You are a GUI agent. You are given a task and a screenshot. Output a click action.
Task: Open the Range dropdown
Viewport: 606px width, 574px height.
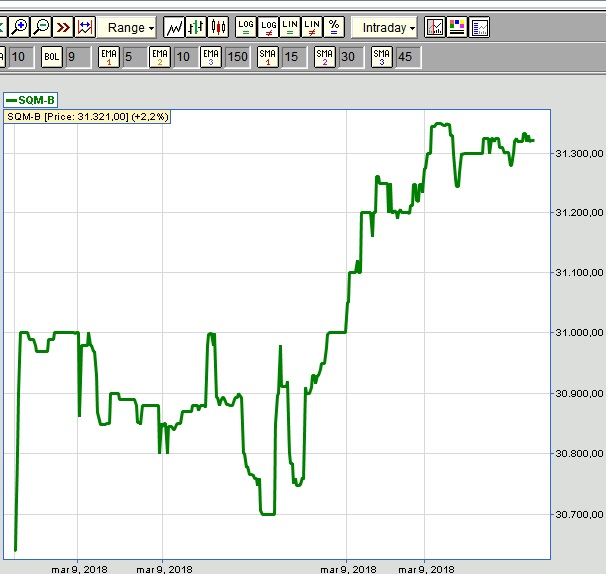[x=127, y=27]
